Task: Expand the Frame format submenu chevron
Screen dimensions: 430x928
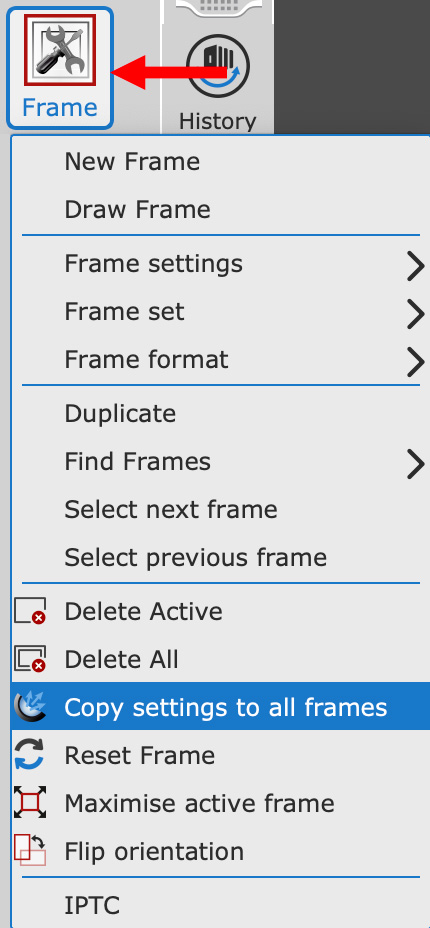Action: pyautogui.click(x=416, y=363)
